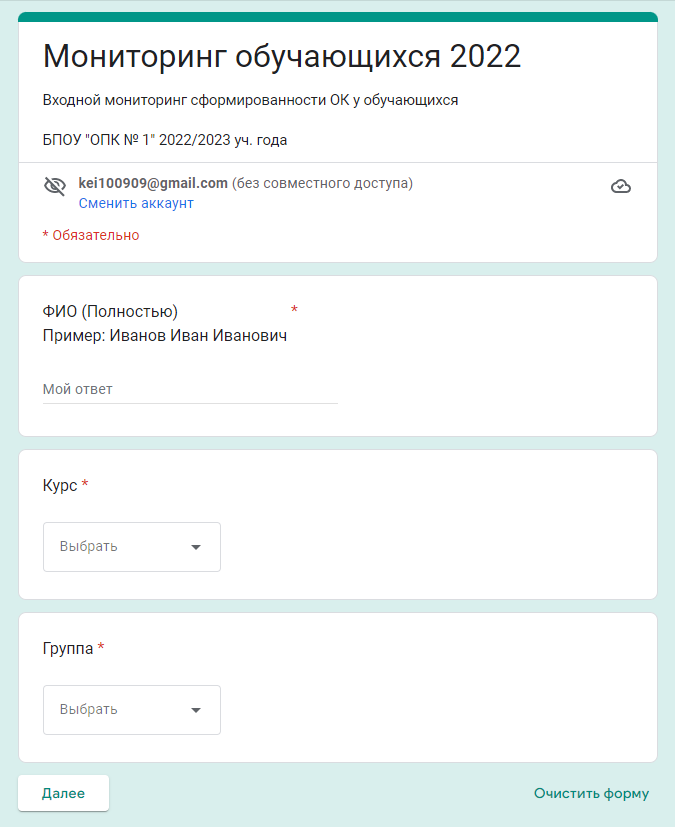Screen dimensions: 675x827
Task: Click the ФИО (Полностью) question label
Action: click(110, 312)
